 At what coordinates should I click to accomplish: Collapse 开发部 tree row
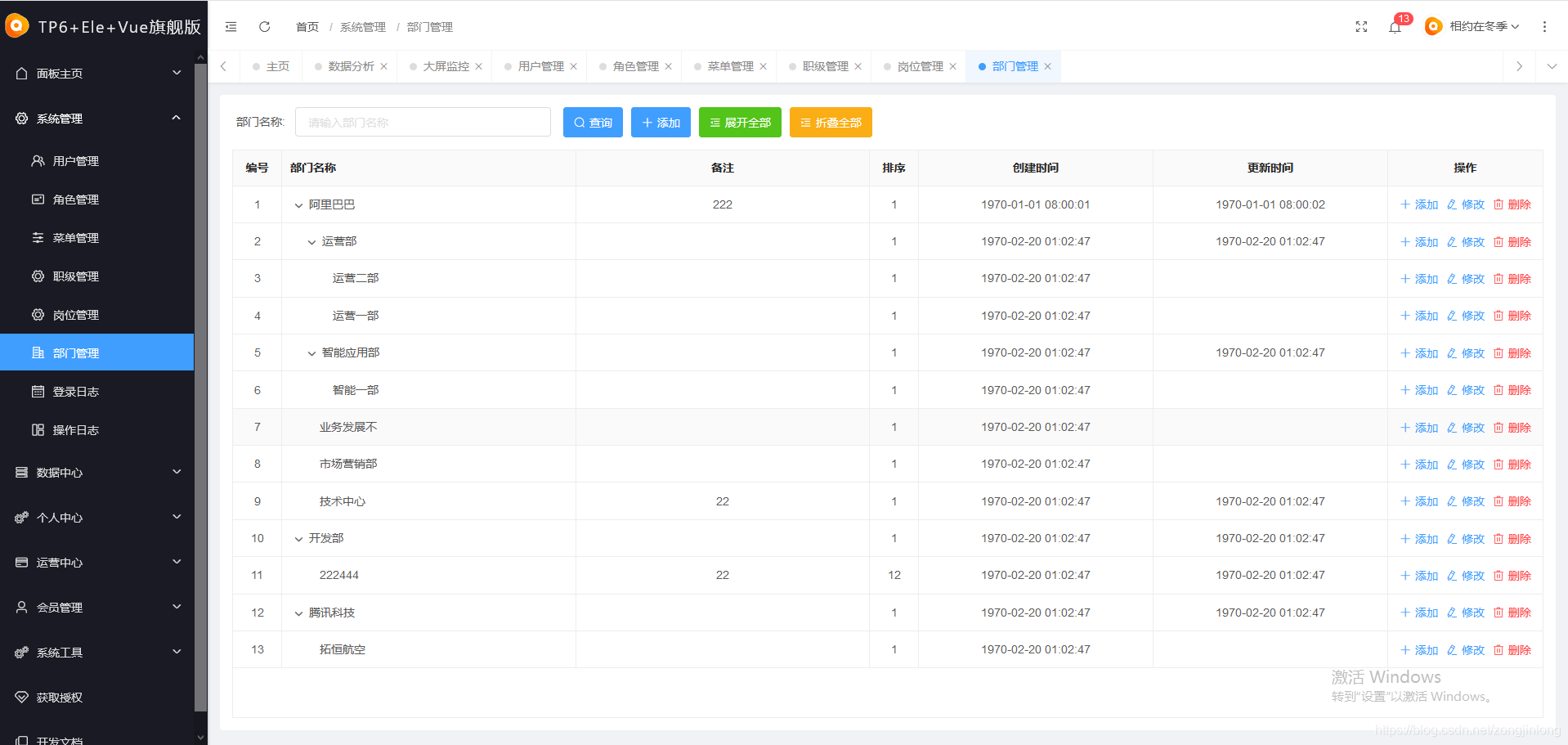point(298,539)
